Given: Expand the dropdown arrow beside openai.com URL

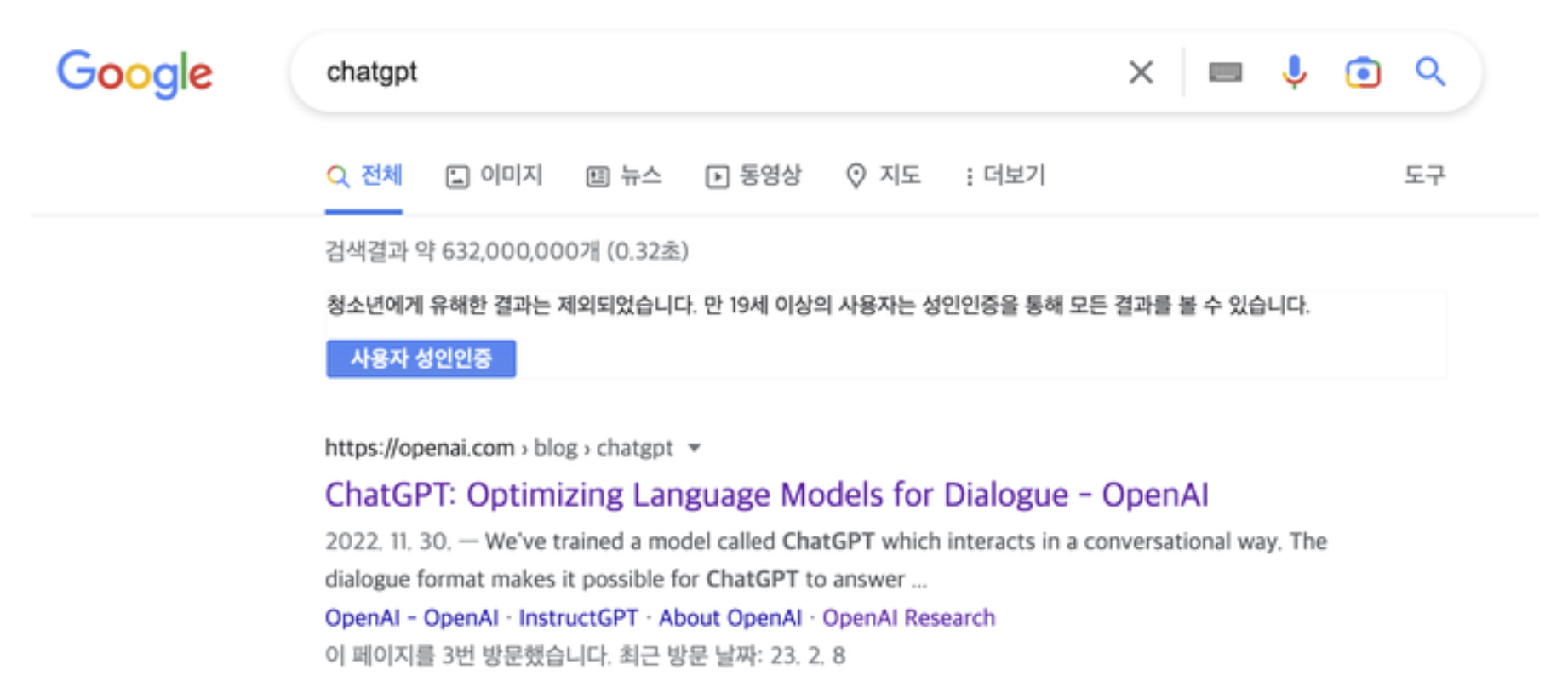Looking at the screenshot, I should click(x=695, y=448).
